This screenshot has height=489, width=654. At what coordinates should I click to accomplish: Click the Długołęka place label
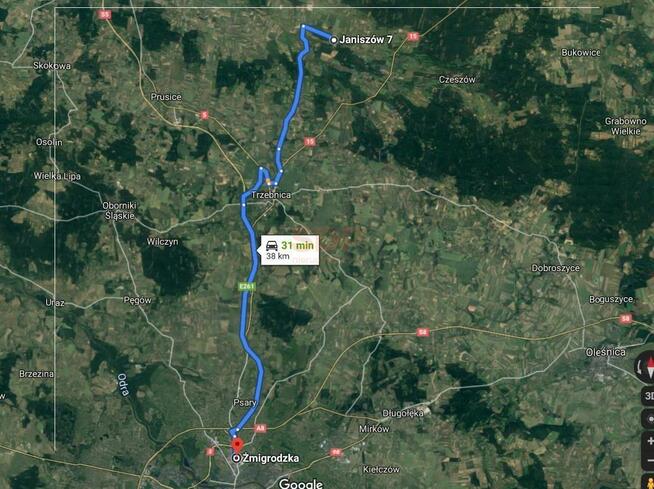(x=403, y=413)
